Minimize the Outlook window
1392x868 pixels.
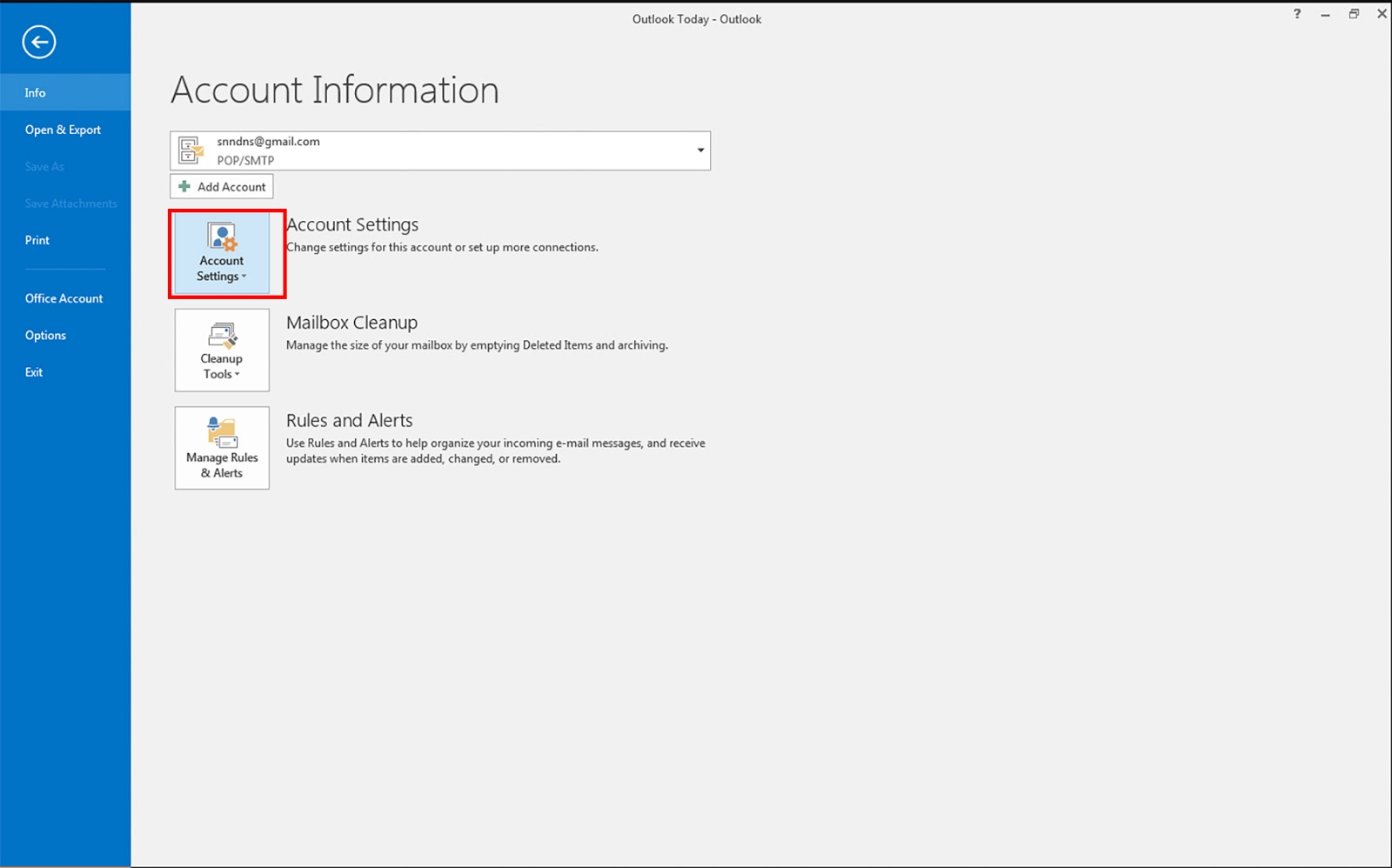pos(1325,14)
